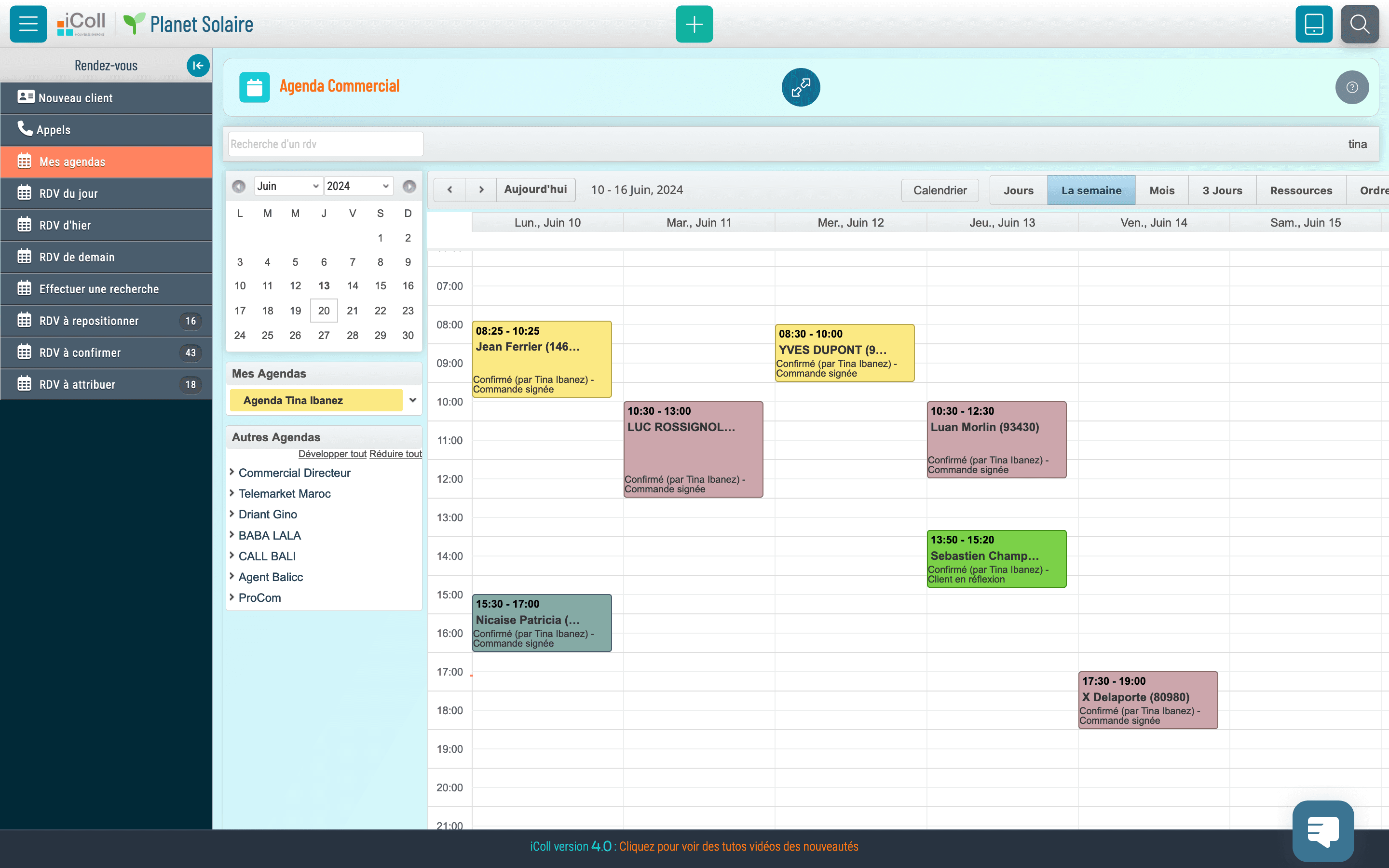The image size is (1389, 868).
Task: Open the tablet view icon
Action: pyautogui.click(x=1314, y=24)
